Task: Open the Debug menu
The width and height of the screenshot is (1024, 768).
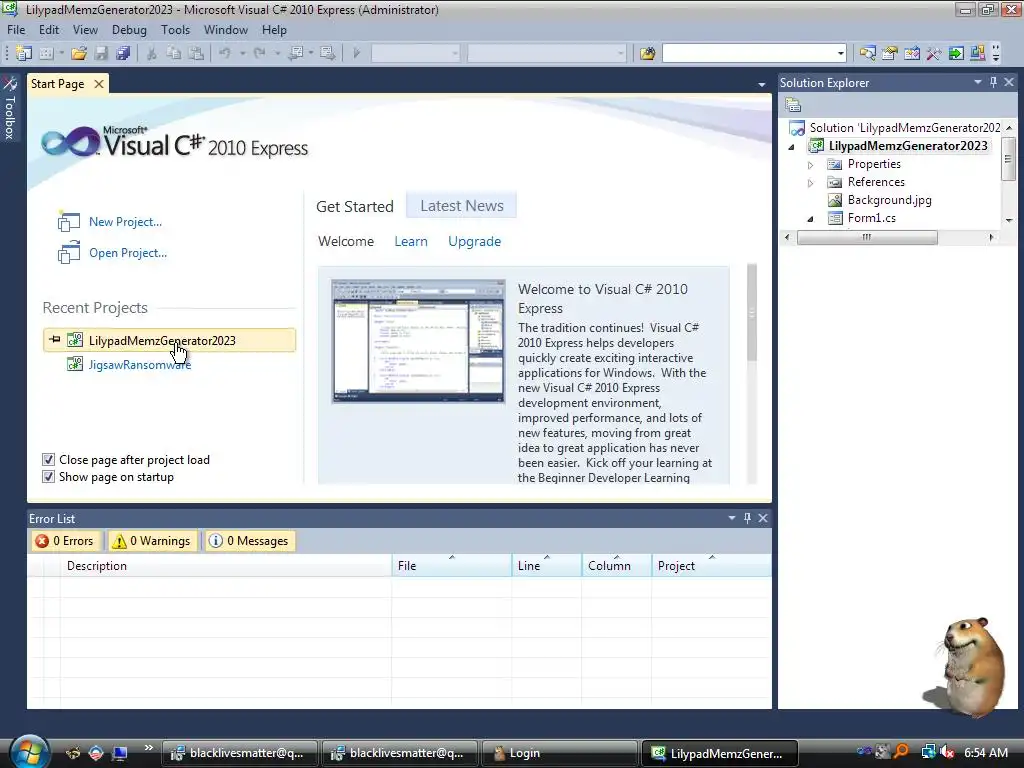Action: 129,30
